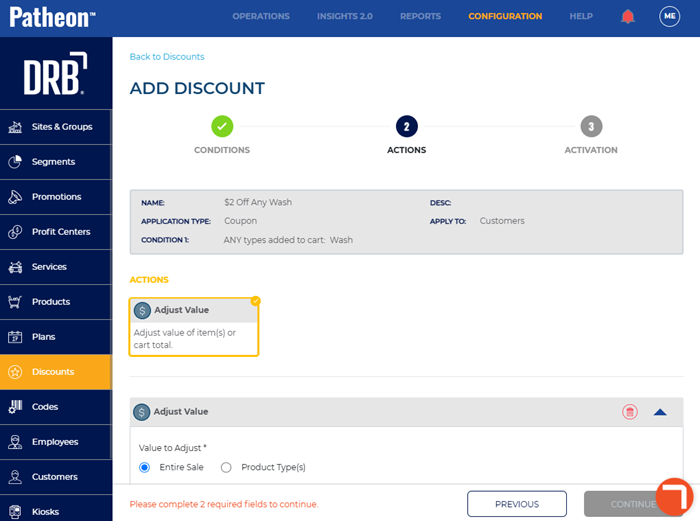Click the Segments pie chart icon
This screenshot has height=521, width=700.
(x=15, y=162)
